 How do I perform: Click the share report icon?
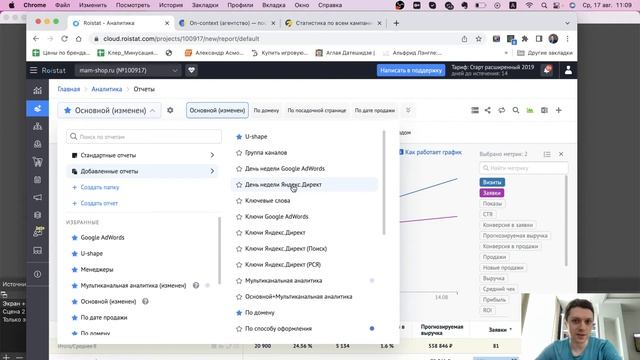coord(487,110)
